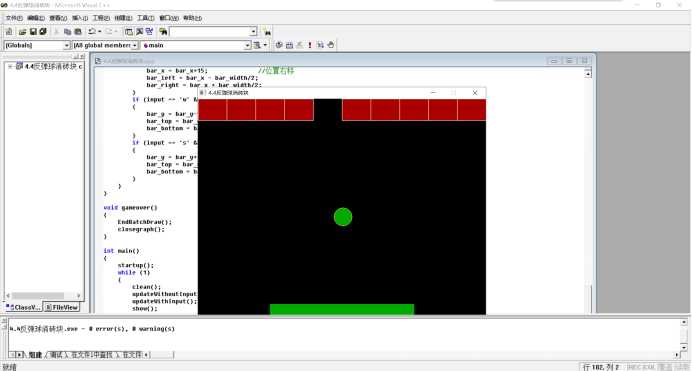Open the Undo history dropdown arrow
Viewport: 692px width, 371px height.
[x=100, y=32]
